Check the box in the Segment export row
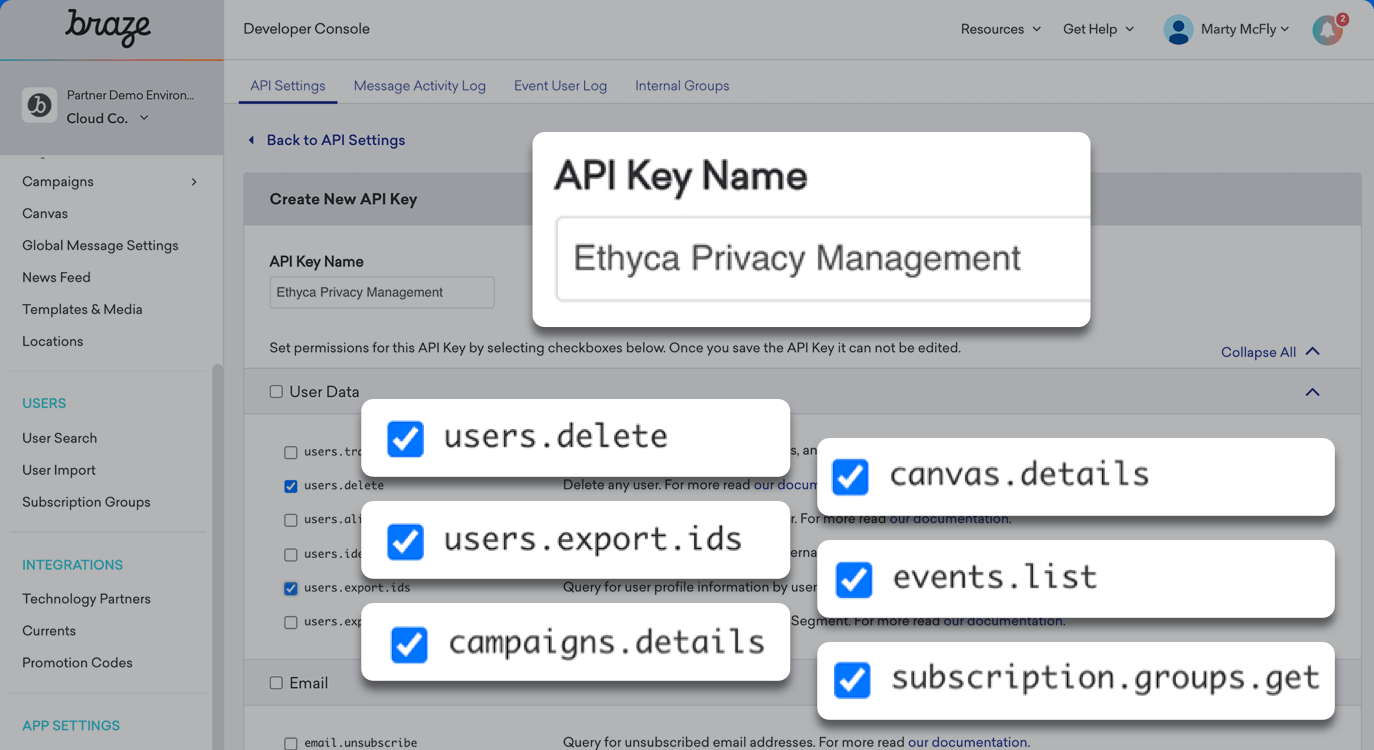Image resolution: width=1374 pixels, height=750 pixels. click(x=290, y=622)
